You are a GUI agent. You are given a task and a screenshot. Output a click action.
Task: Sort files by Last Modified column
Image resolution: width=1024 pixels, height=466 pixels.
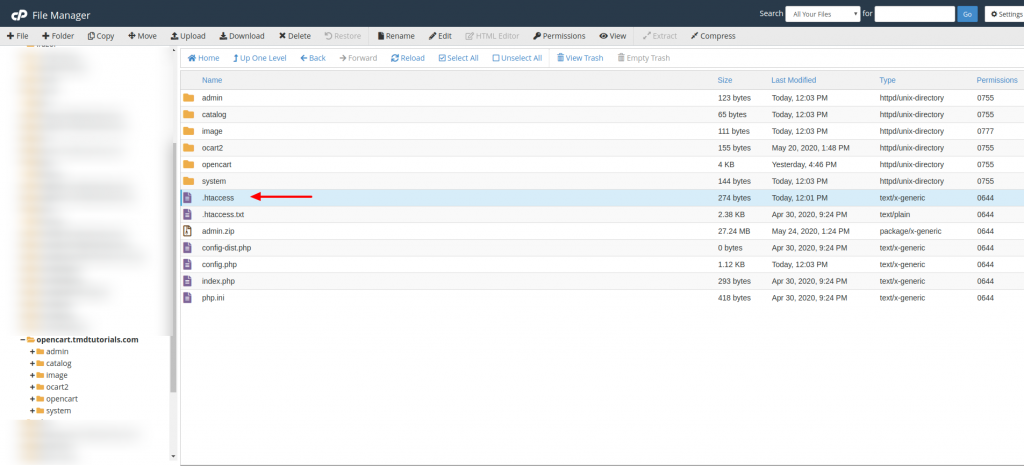coord(795,80)
